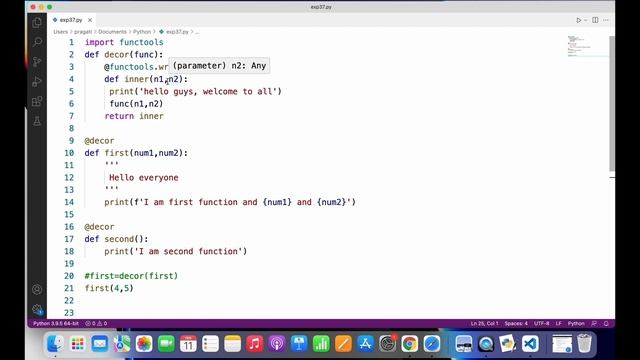640x360 pixels.
Task: Open Calendar from the Dock
Action: coord(188,343)
